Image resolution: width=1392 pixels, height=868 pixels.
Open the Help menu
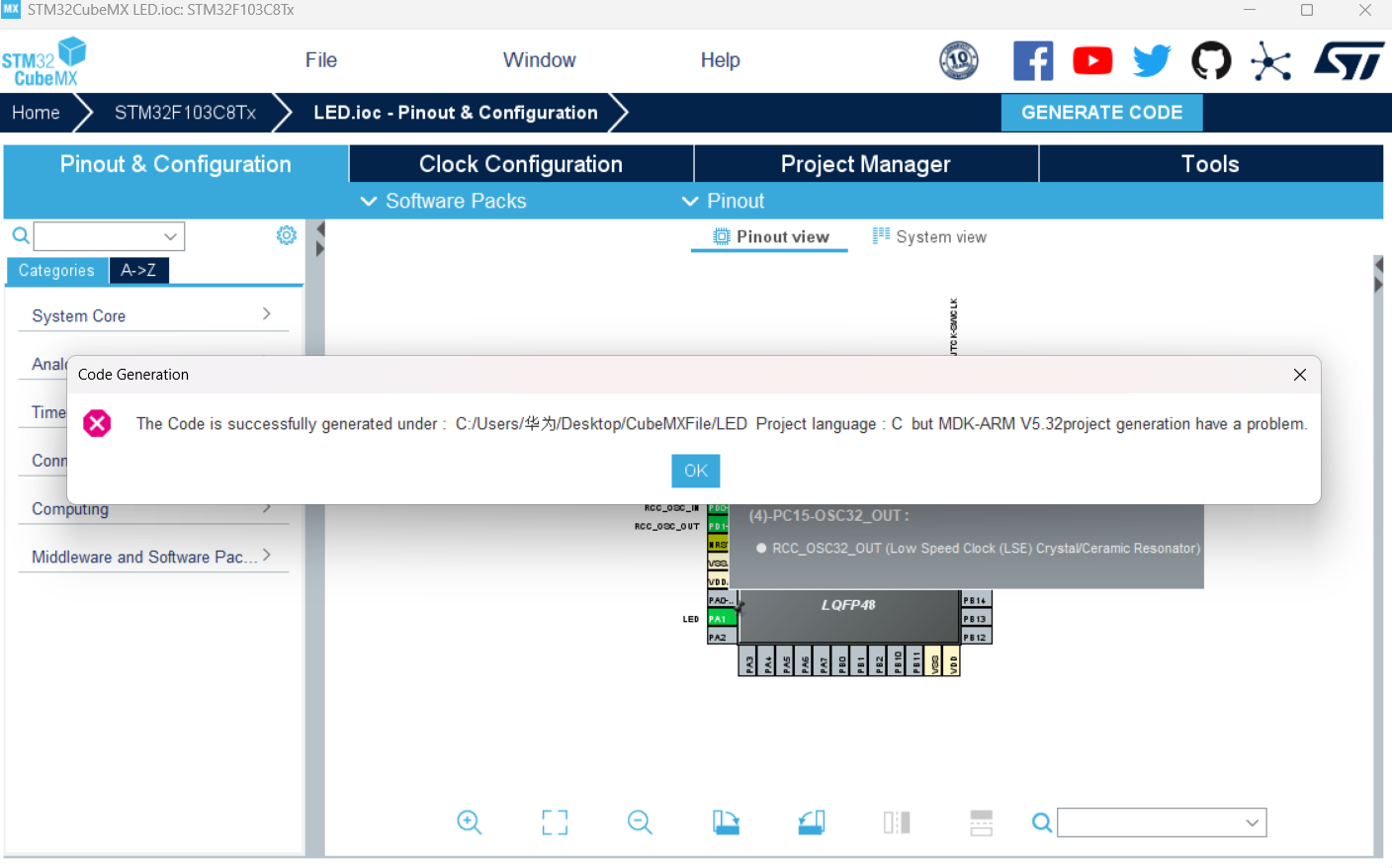pos(720,60)
